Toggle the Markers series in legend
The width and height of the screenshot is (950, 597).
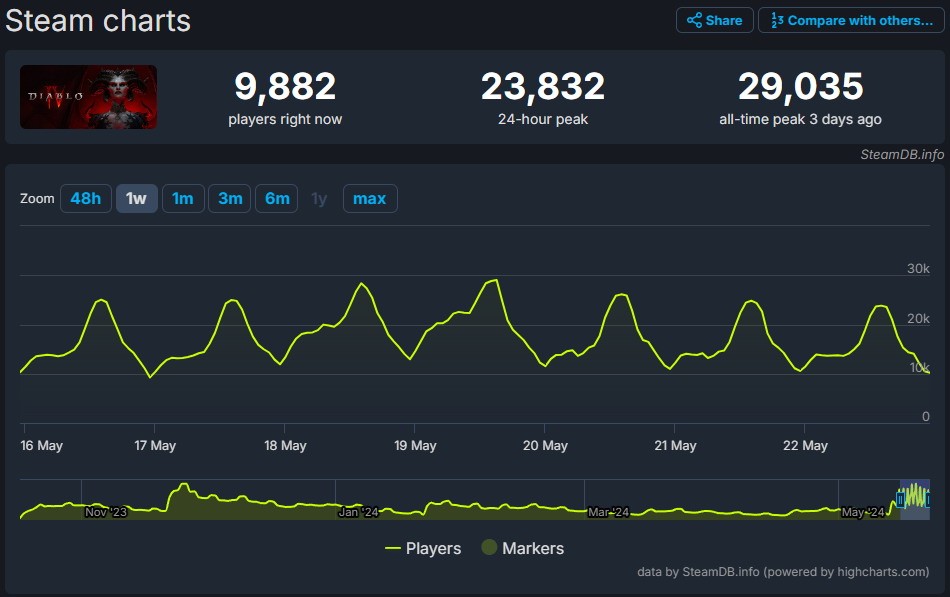point(532,548)
